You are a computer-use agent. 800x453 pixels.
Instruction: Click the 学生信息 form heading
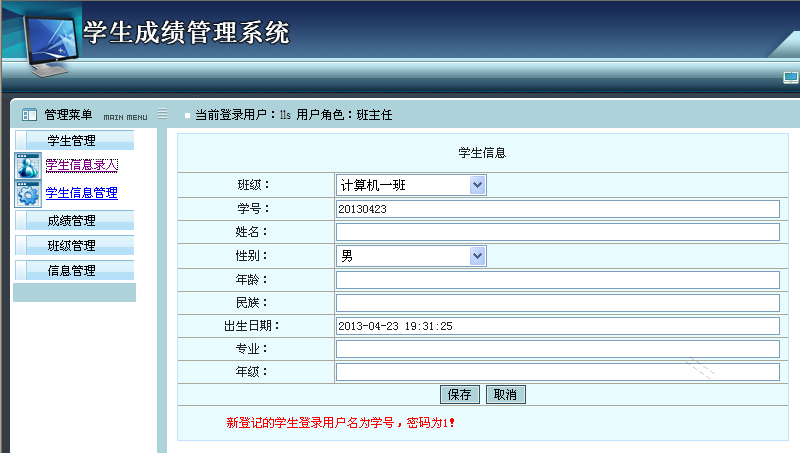(482, 153)
